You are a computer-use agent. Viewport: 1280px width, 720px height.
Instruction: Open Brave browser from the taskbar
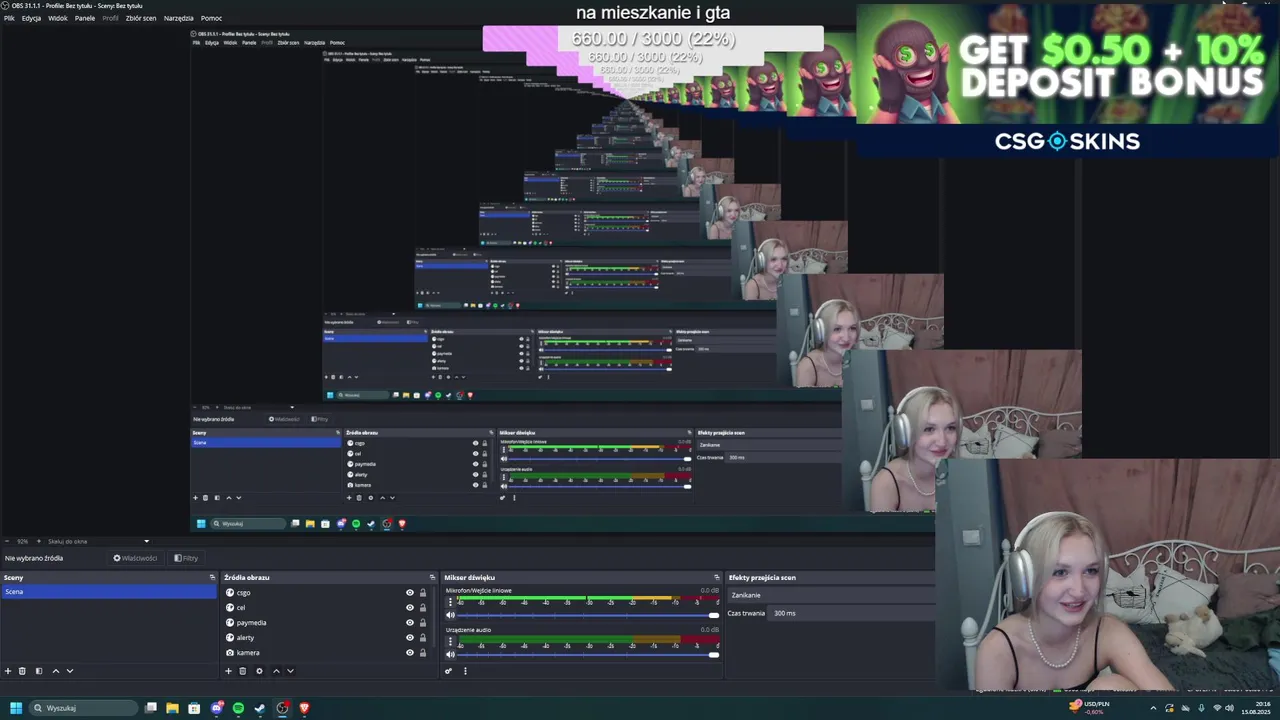304,708
